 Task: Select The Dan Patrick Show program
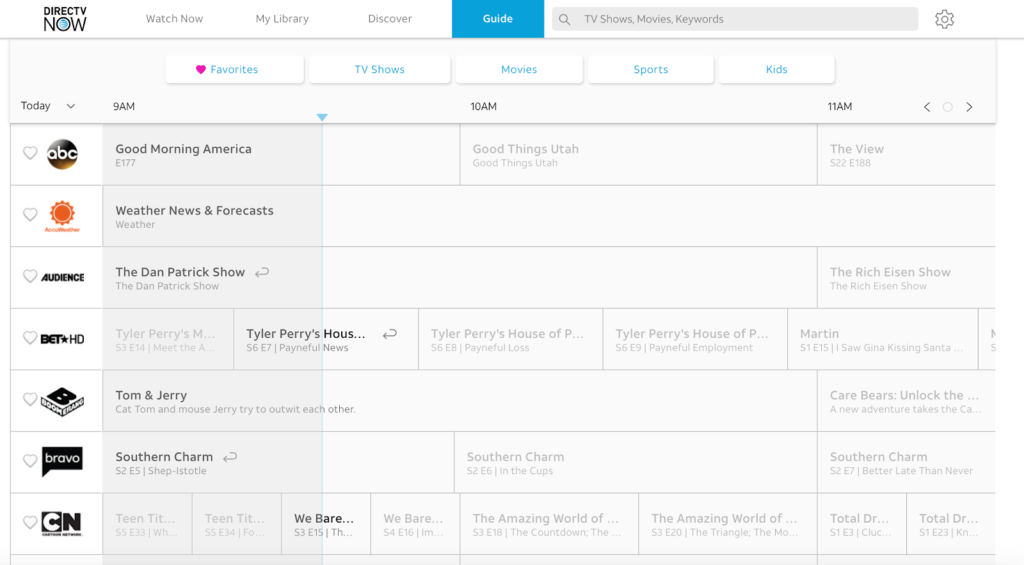point(460,278)
